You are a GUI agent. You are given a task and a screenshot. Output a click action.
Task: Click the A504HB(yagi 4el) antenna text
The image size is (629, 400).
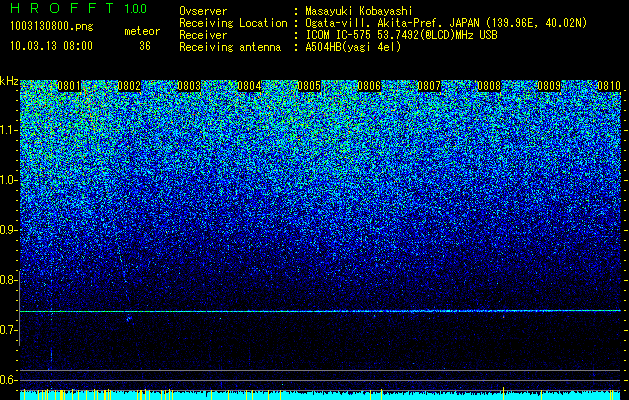point(353,47)
